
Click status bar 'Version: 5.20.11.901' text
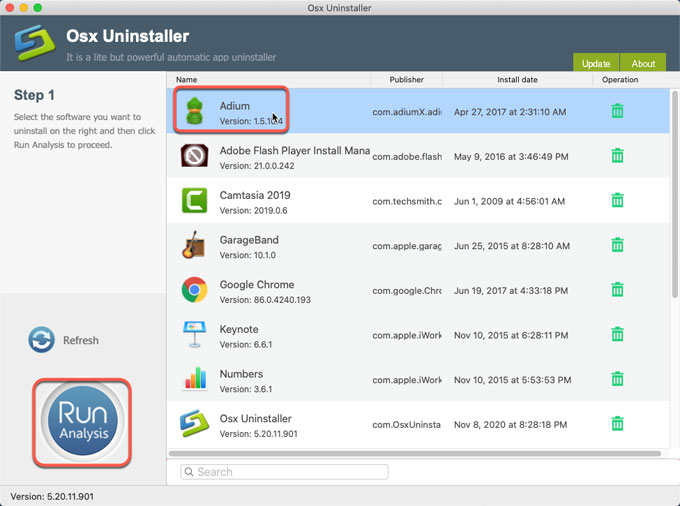point(52,496)
